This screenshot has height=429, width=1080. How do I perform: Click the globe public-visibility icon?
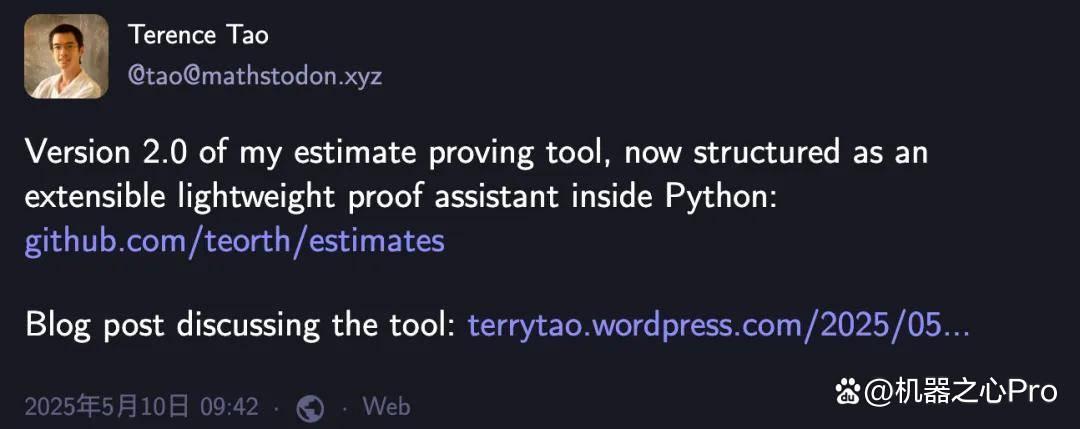pos(310,408)
